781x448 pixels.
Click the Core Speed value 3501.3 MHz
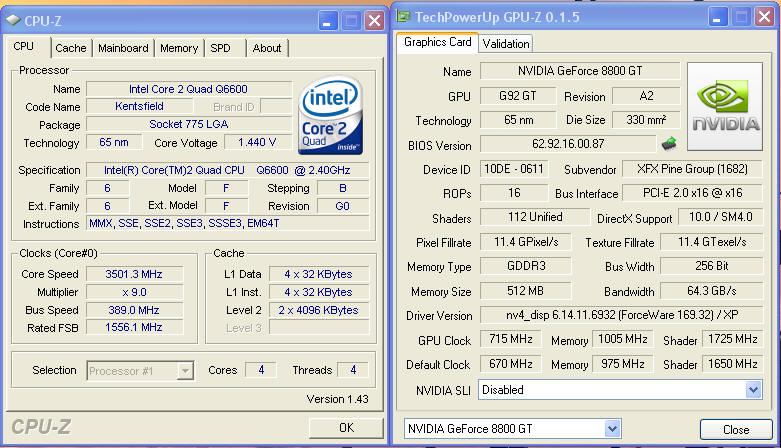[x=134, y=274]
